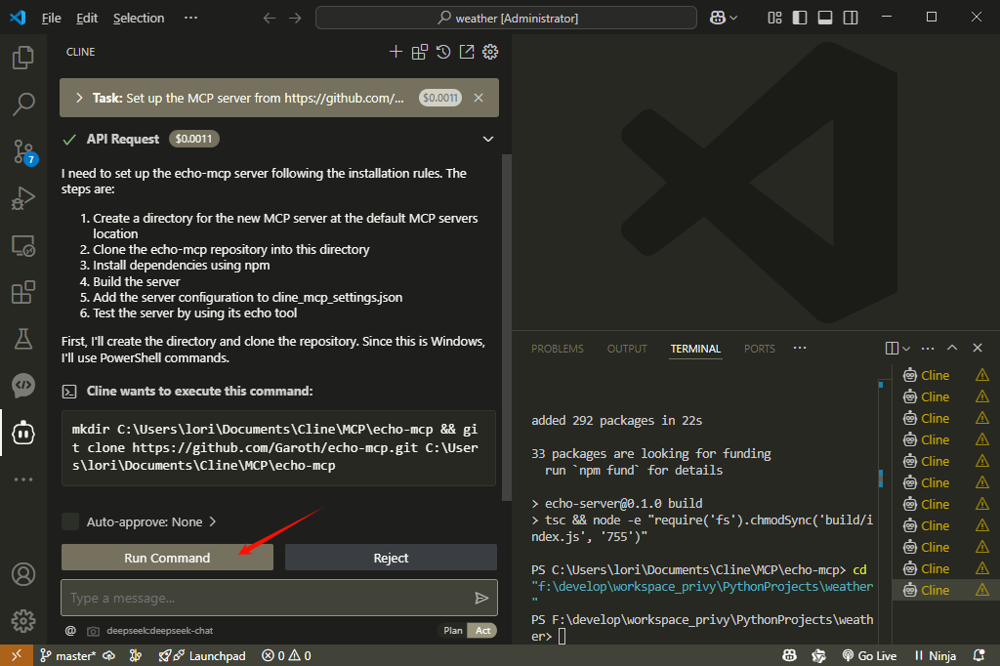Open Cline MCP servers icon

419,52
